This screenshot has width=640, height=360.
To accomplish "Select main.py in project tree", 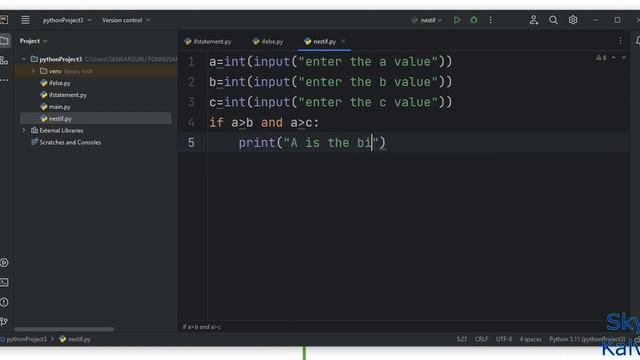I will point(59,107).
